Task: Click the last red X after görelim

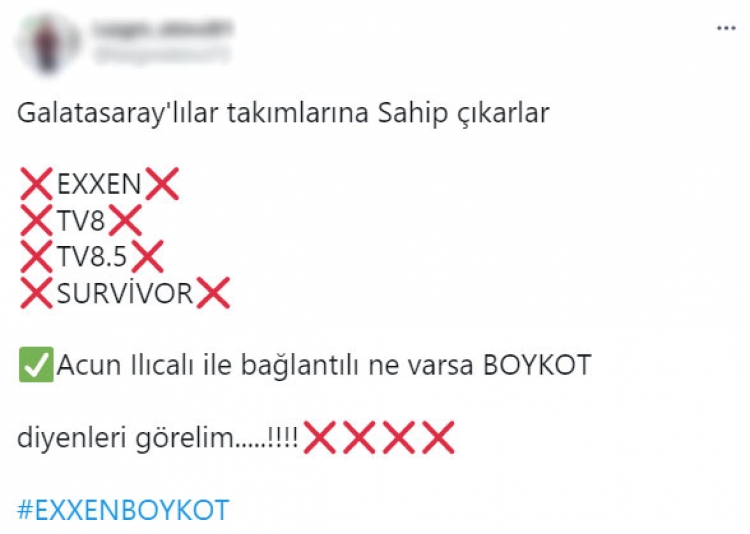Action: (439, 437)
